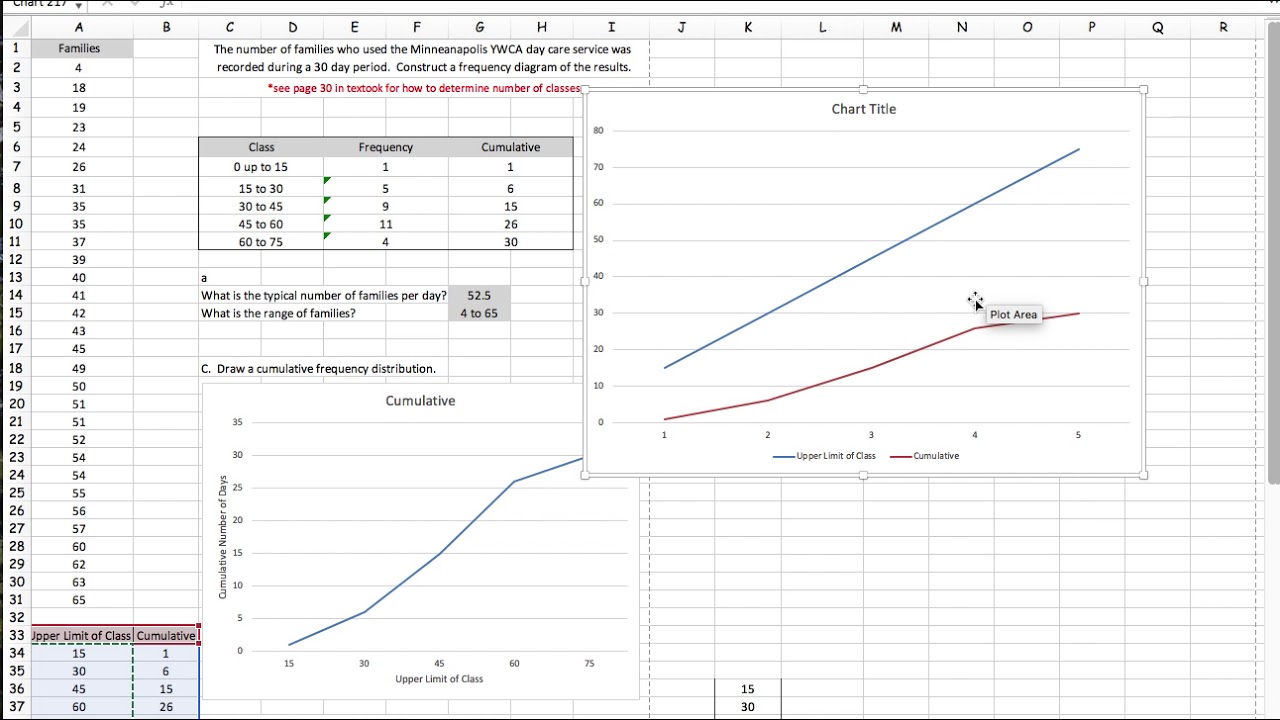Select the '15 to 30' class cell
This screenshot has width=1280, height=720.
pos(261,188)
